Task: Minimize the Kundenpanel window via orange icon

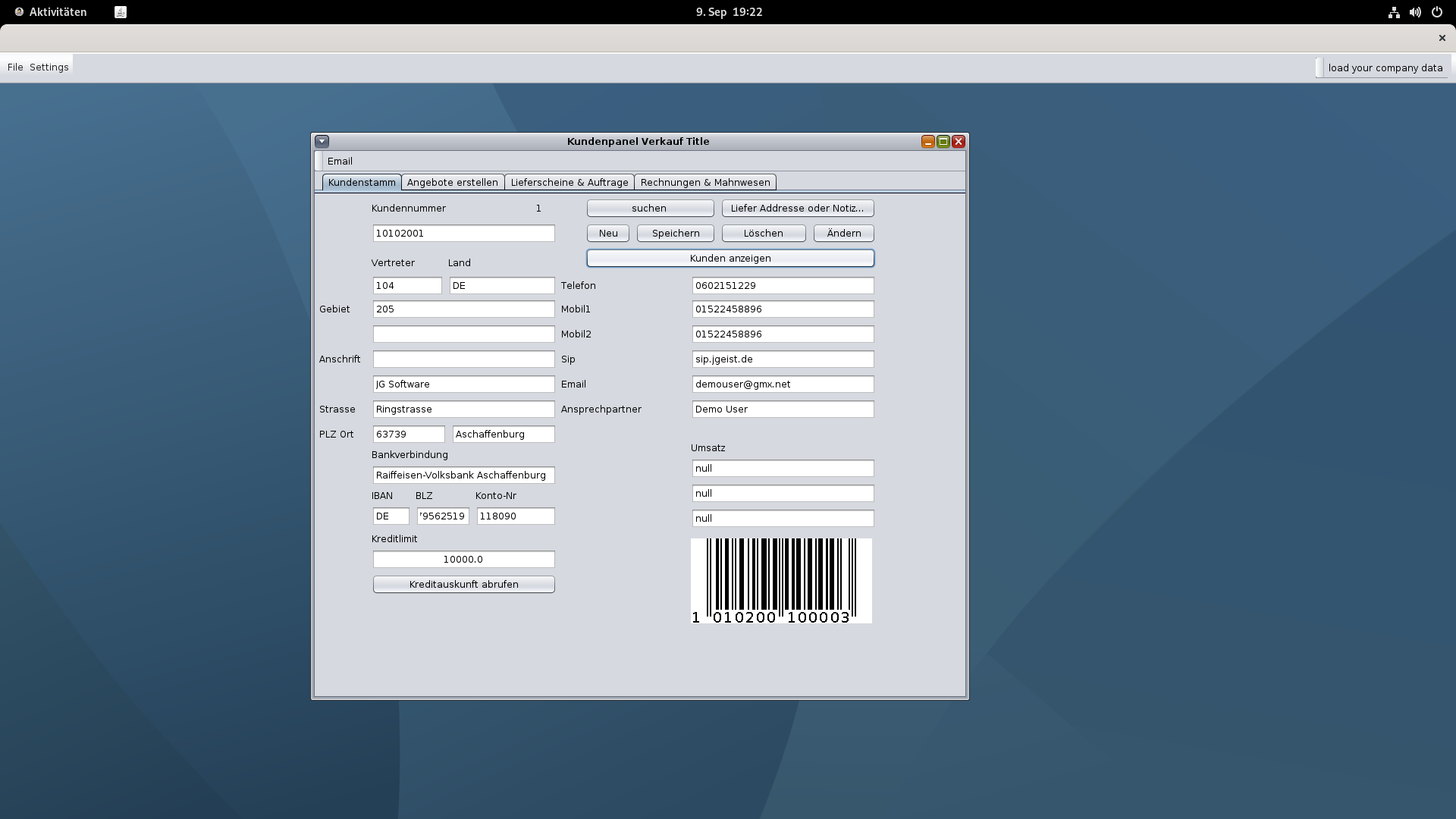Action: click(927, 142)
